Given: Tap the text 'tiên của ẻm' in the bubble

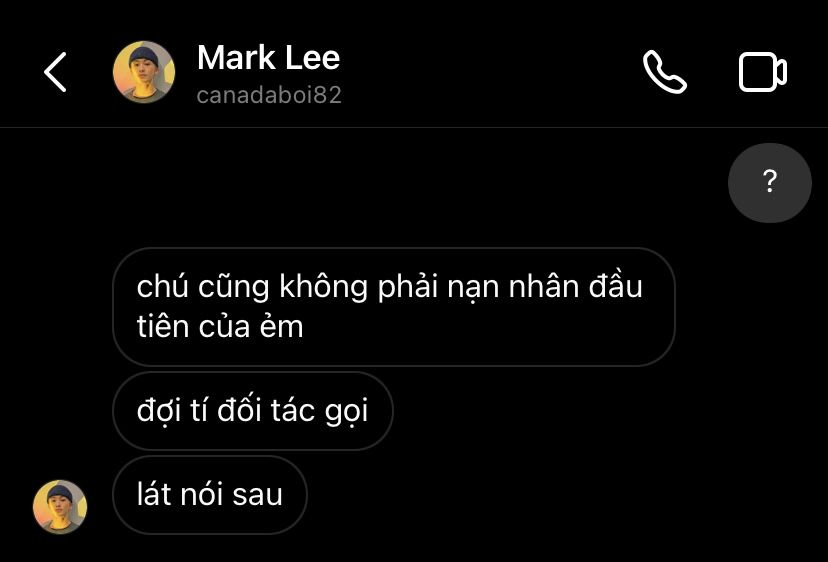Looking at the screenshot, I should click(220, 326).
